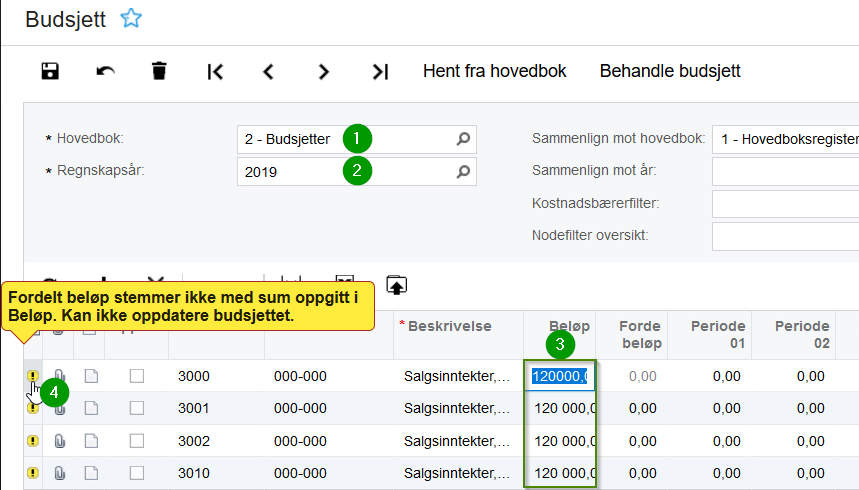Tick the checkbox on row 3010
This screenshot has height=490, width=859.
pos(137,472)
